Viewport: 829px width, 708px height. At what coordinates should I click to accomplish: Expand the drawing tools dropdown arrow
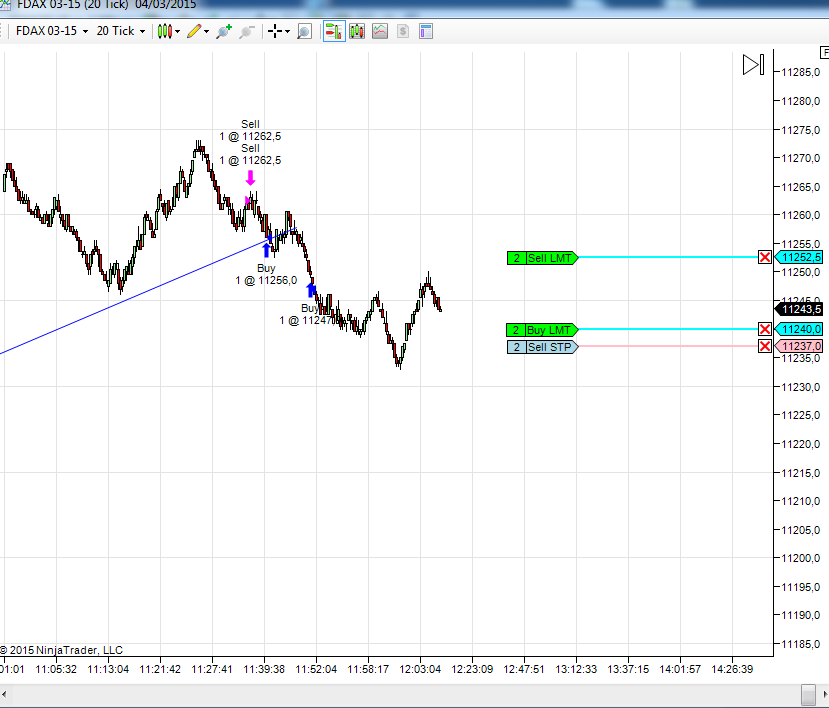[x=207, y=32]
